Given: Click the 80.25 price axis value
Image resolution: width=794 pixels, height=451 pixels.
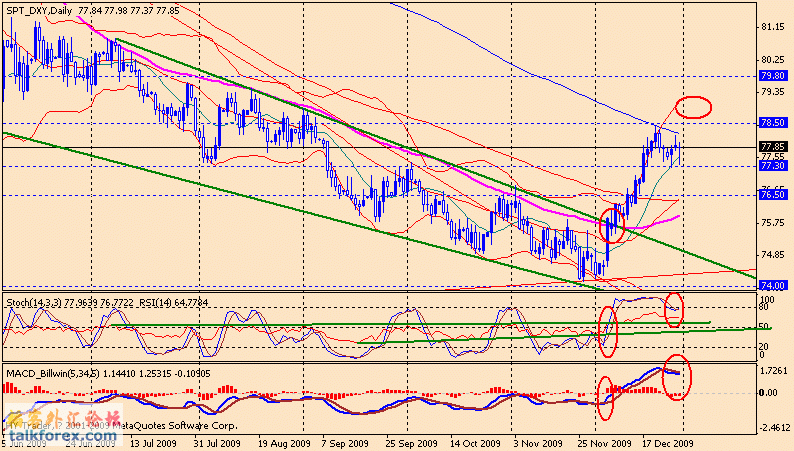Looking at the screenshot, I should point(773,60).
